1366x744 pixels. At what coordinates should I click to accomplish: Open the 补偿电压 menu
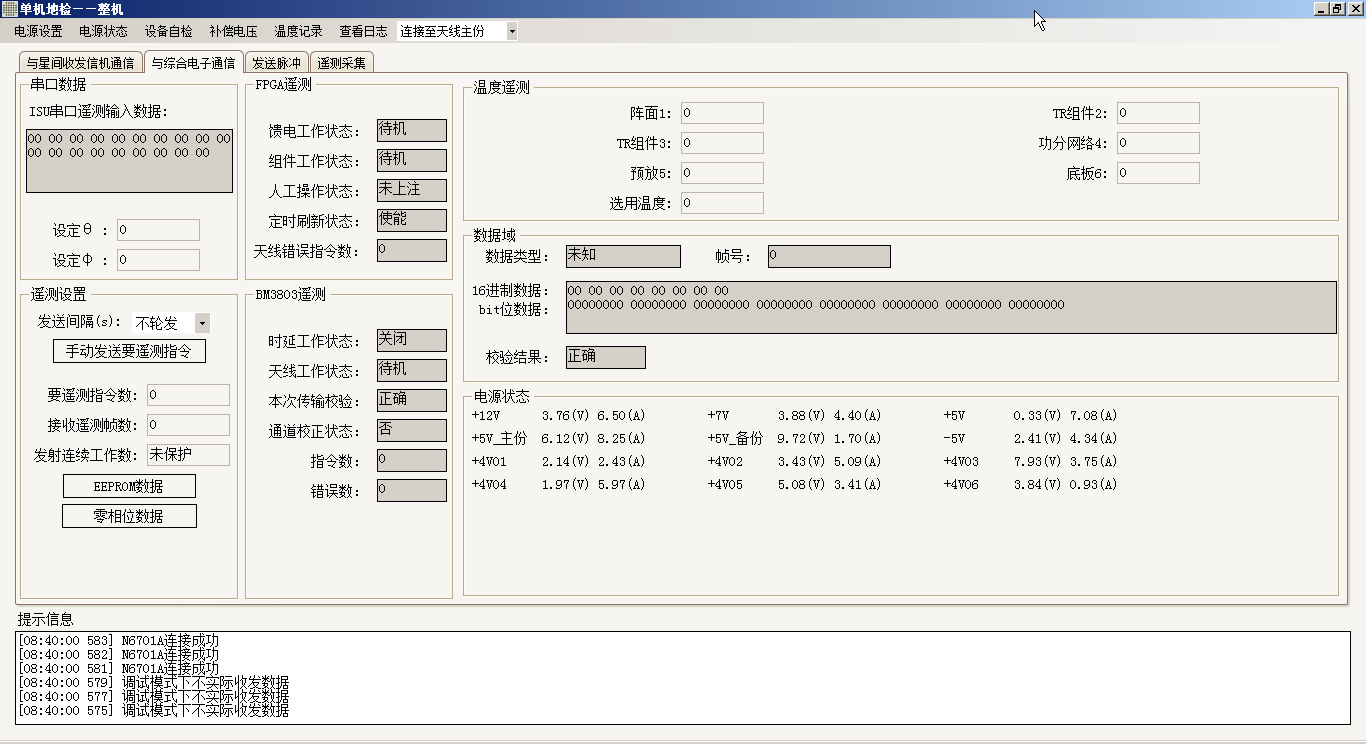click(233, 31)
